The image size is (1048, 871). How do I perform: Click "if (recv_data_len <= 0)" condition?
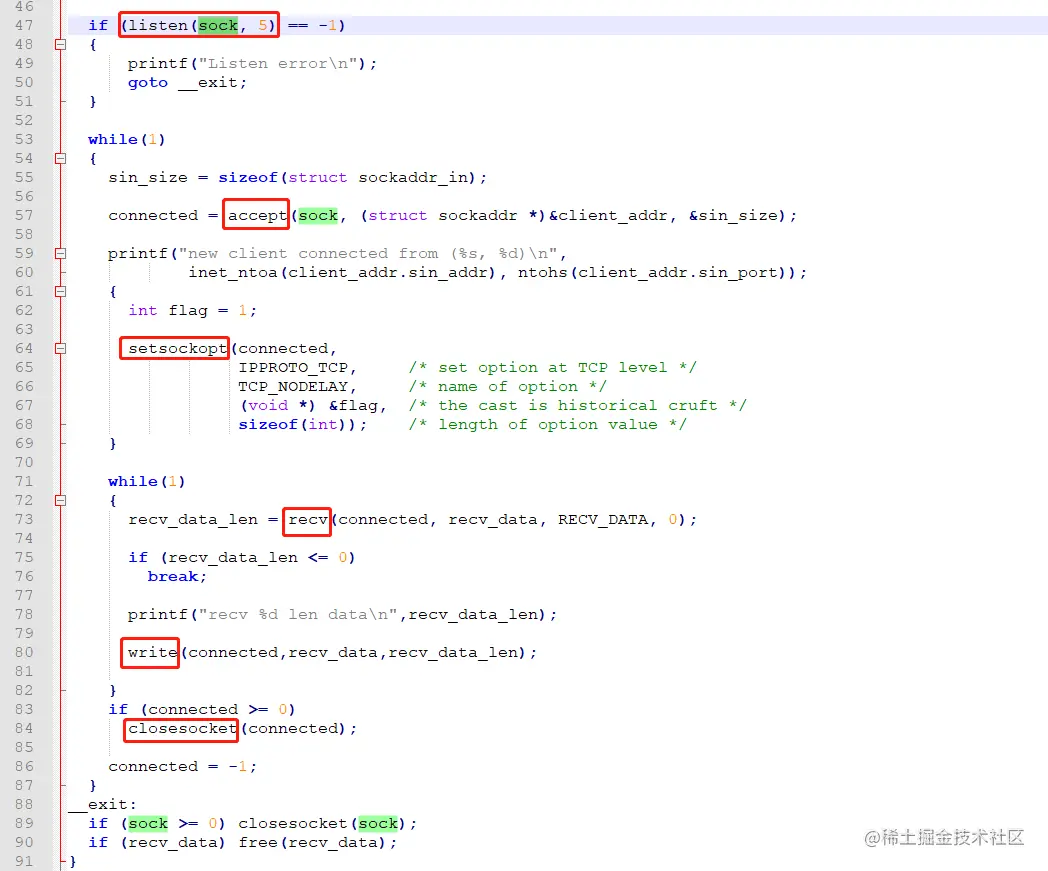241,557
